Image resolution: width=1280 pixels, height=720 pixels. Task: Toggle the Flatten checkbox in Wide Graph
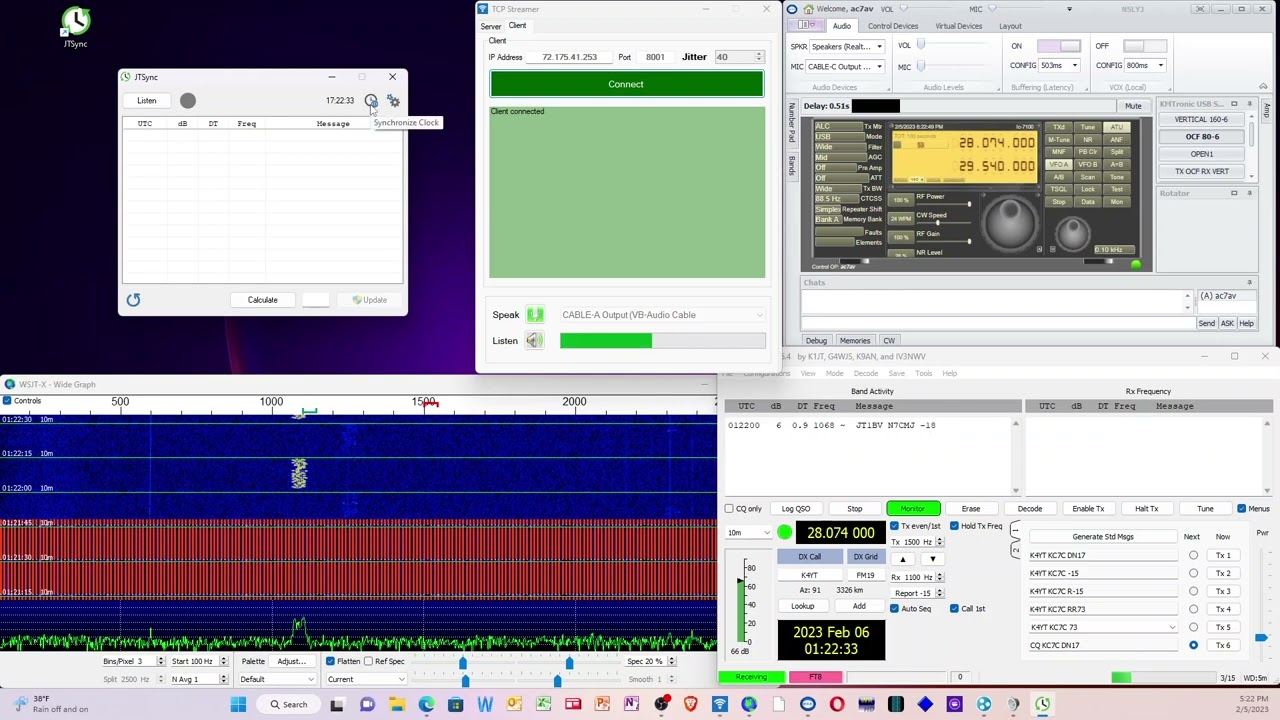tap(330, 661)
